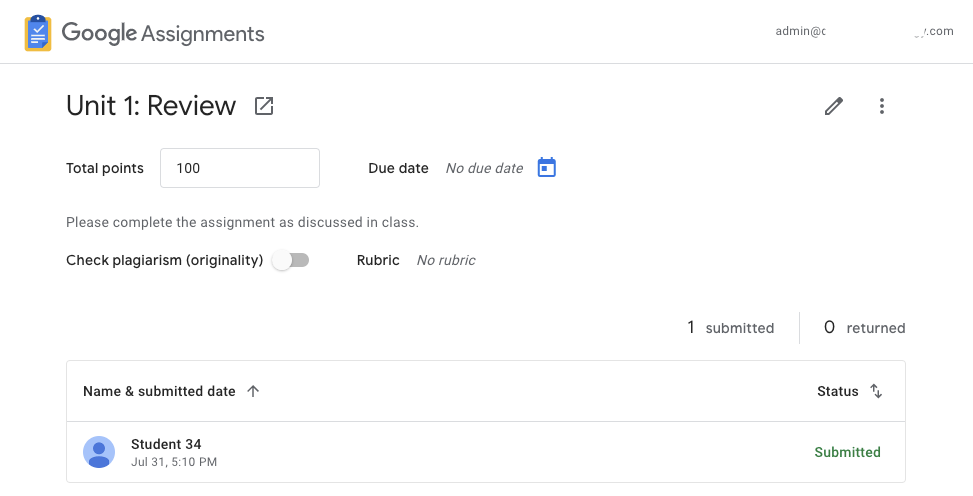This screenshot has width=973, height=496.
Task: Click the Status column sort arrows
Action: point(876,391)
